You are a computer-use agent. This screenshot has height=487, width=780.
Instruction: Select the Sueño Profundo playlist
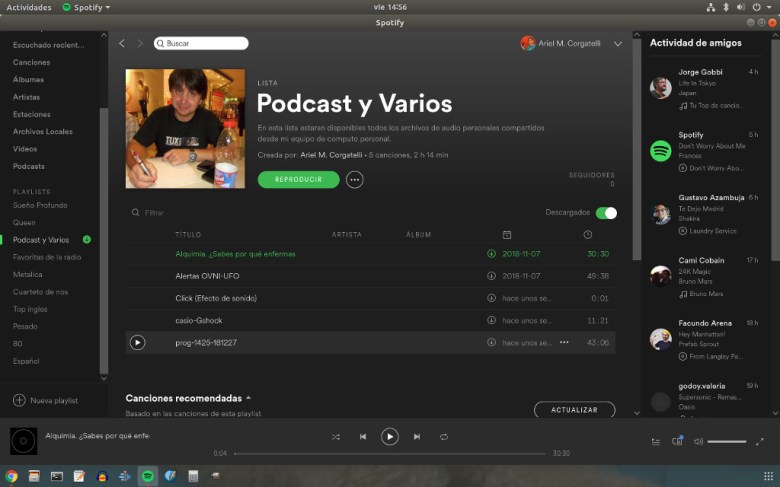(40, 205)
